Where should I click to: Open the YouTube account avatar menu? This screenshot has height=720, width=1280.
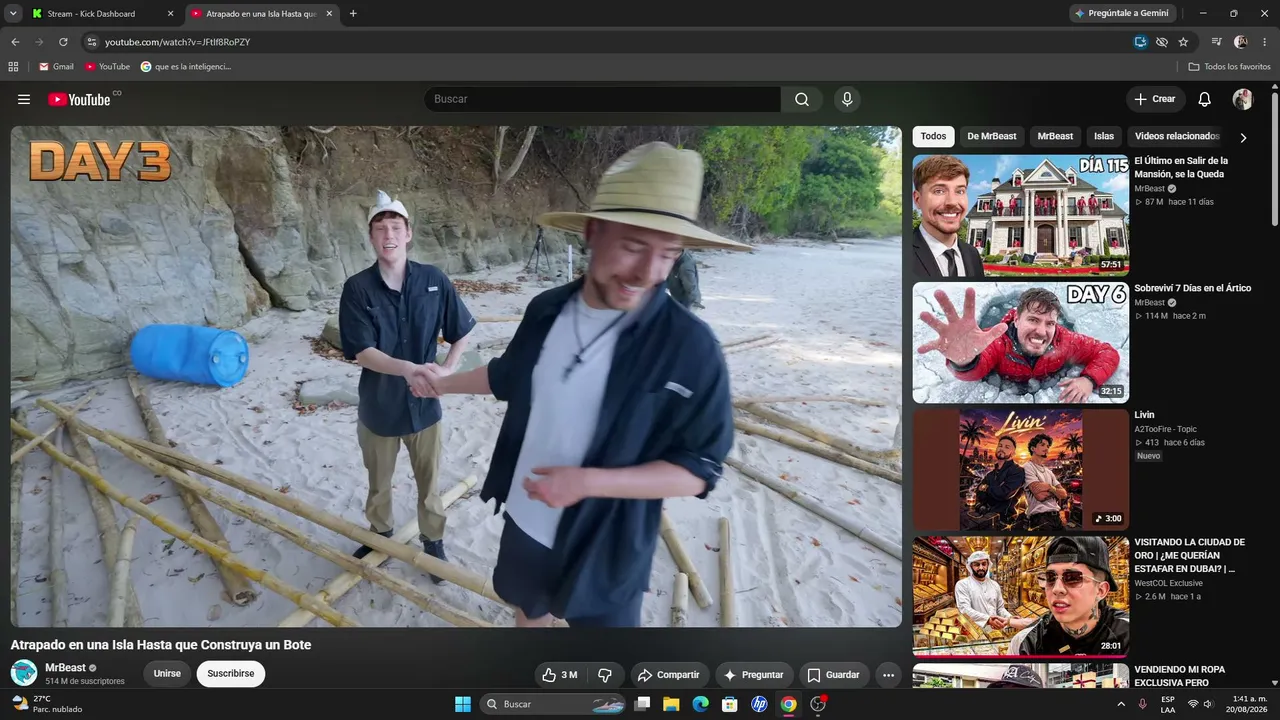click(1243, 99)
